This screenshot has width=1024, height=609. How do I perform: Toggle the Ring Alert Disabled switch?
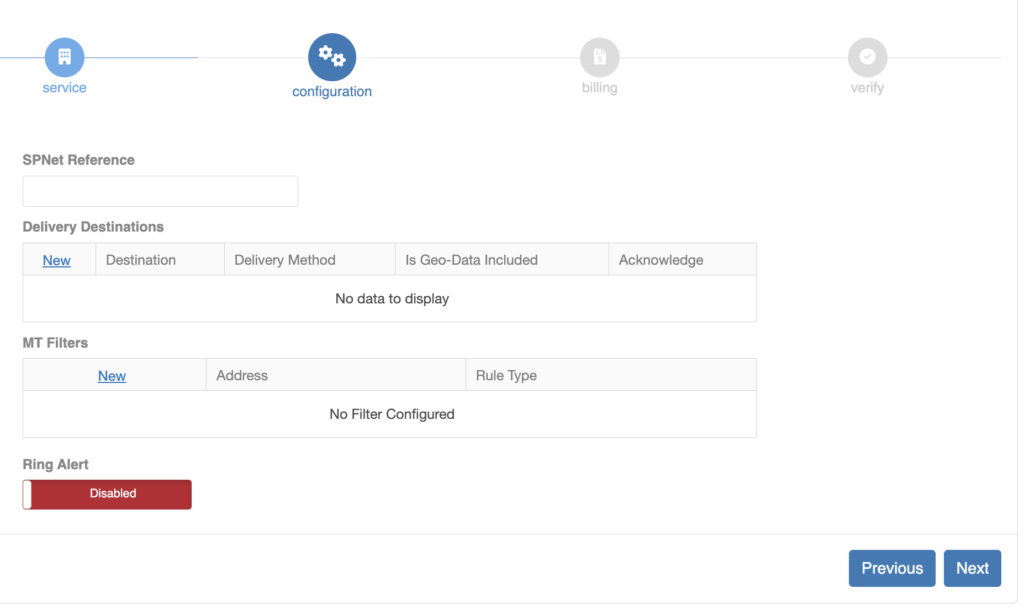[107, 494]
